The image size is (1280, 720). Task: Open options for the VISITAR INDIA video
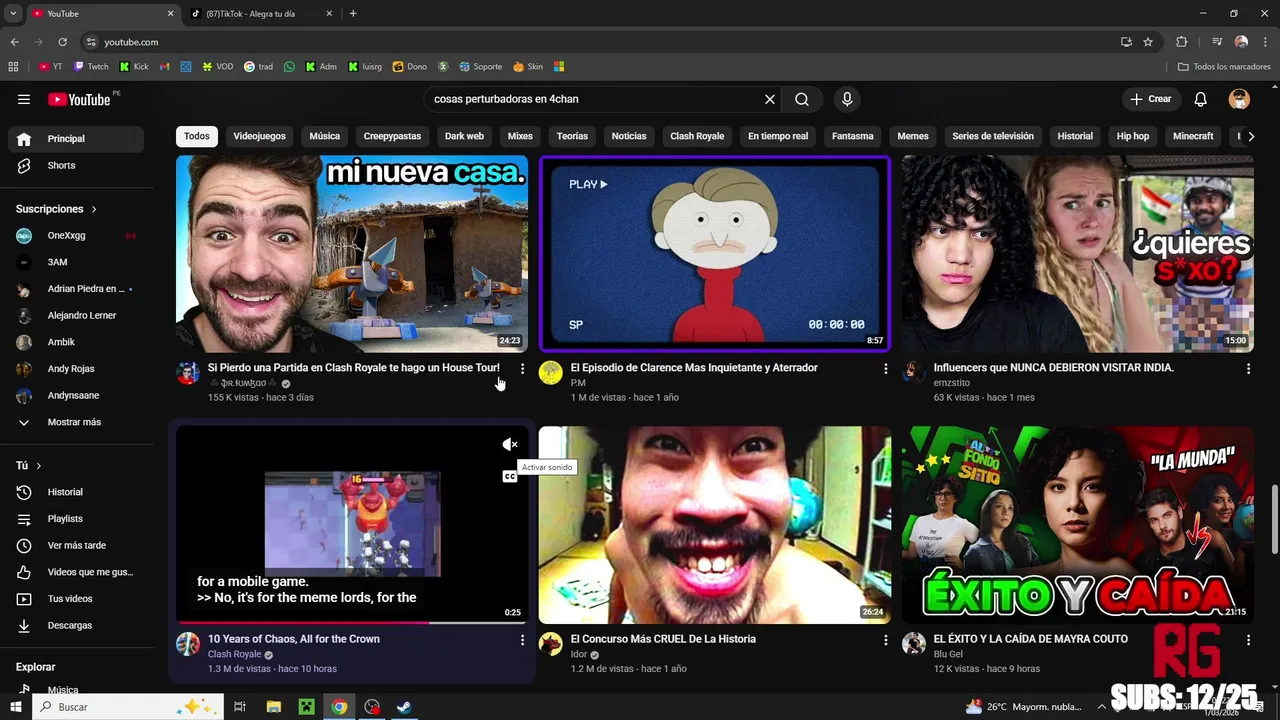coord(1248,369)
